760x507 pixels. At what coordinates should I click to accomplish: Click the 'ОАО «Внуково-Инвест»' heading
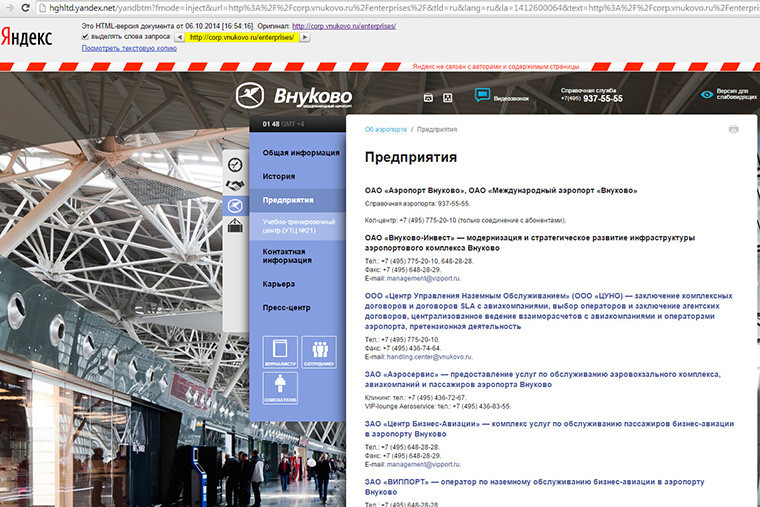tap(530, 243)
